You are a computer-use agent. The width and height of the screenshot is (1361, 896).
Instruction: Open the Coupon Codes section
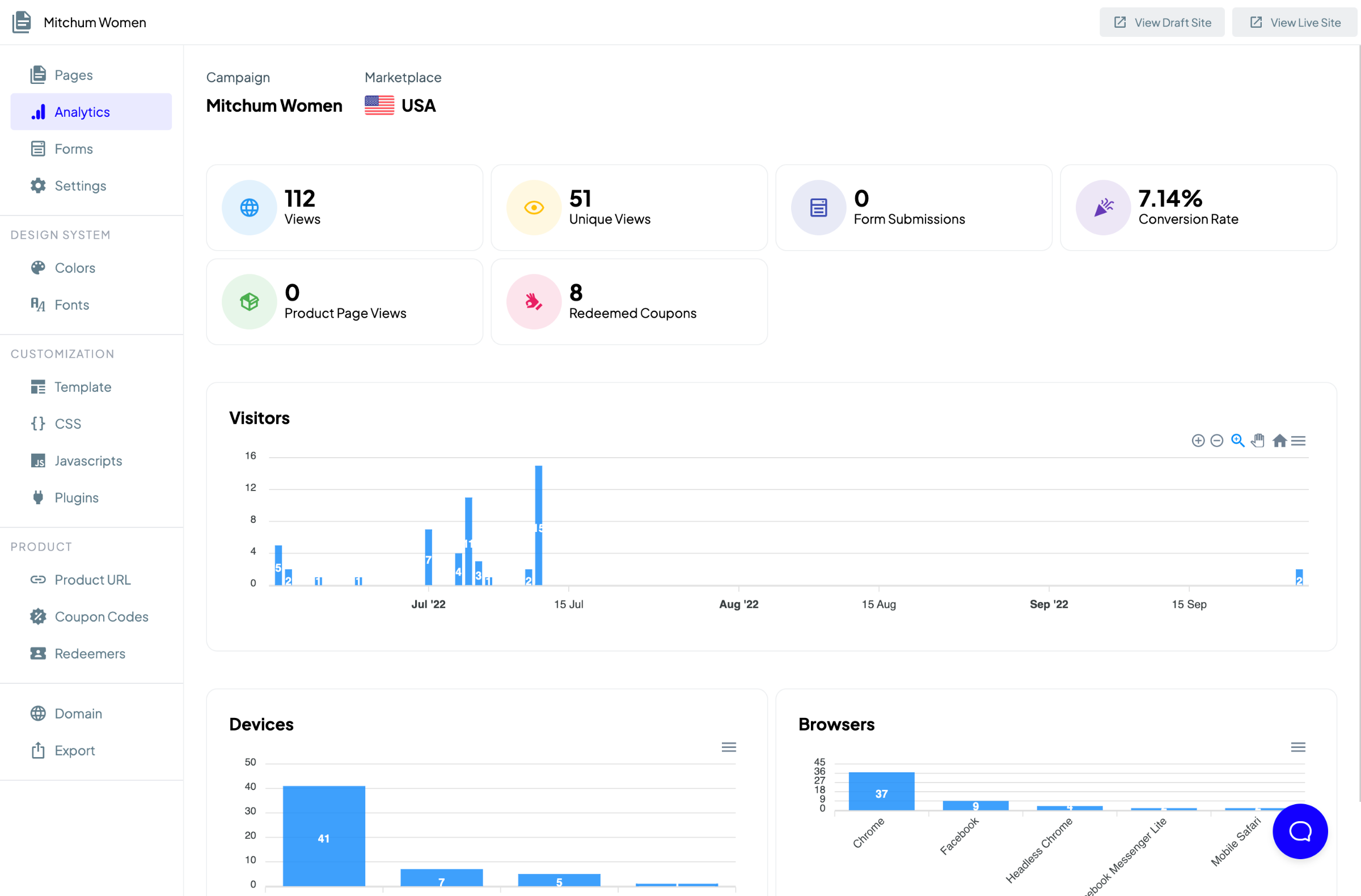pos(101,616)
